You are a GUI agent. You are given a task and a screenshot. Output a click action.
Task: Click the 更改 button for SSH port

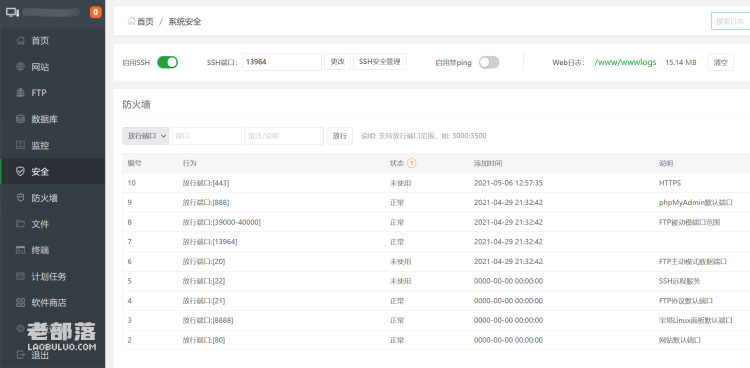click(338, 62)
